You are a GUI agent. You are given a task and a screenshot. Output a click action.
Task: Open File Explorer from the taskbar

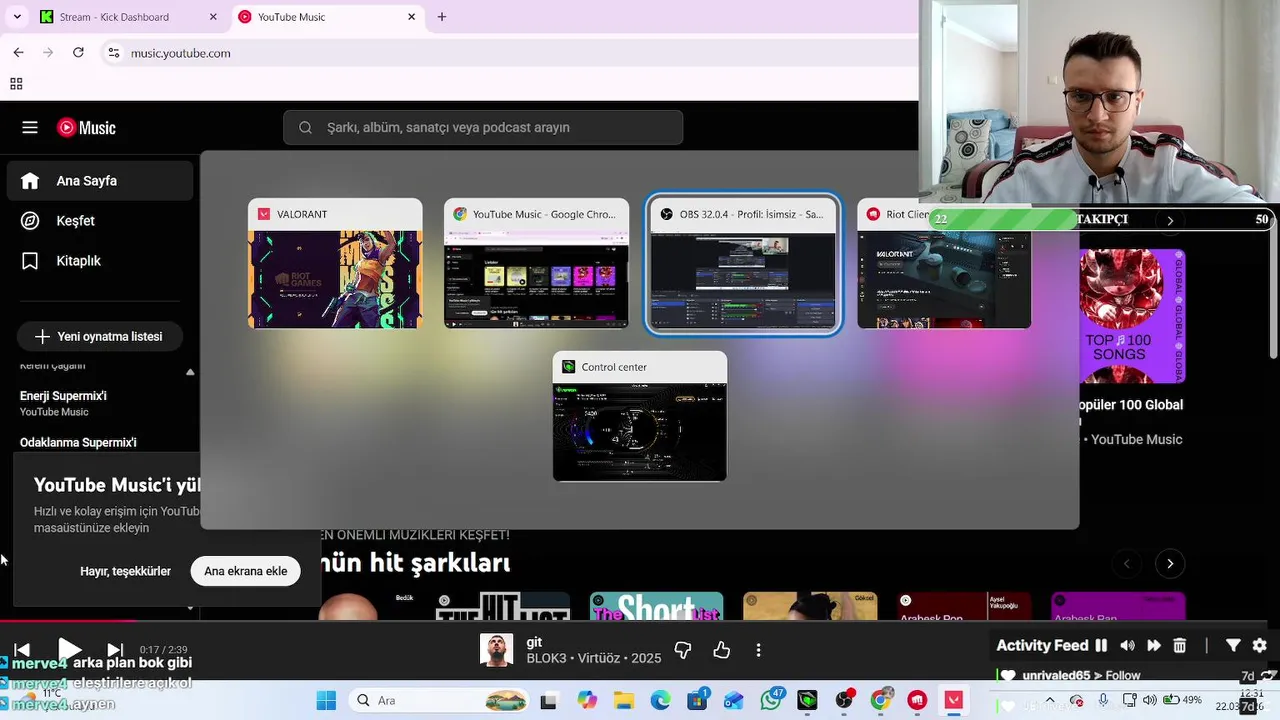(624, 701)
